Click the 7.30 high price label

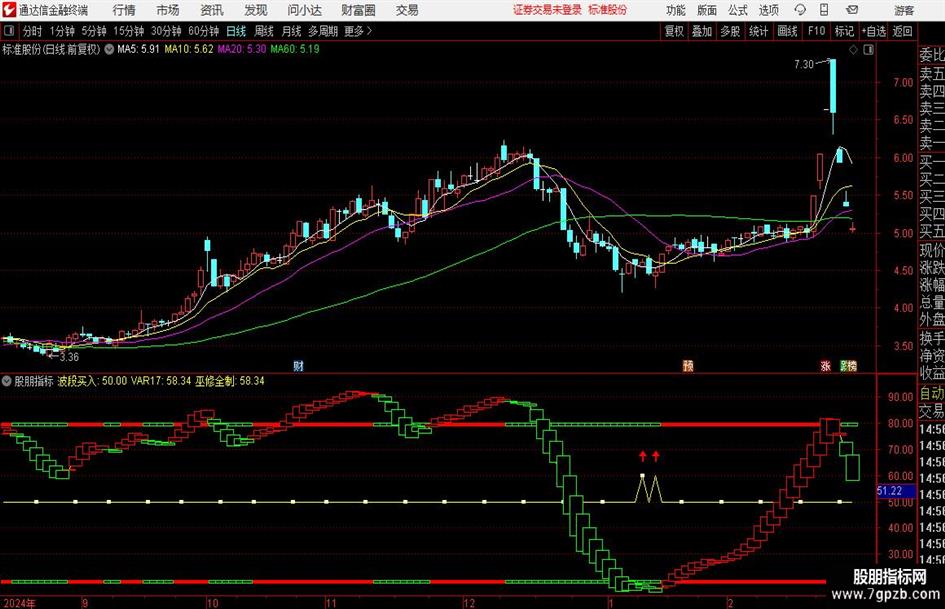[803, 65]
